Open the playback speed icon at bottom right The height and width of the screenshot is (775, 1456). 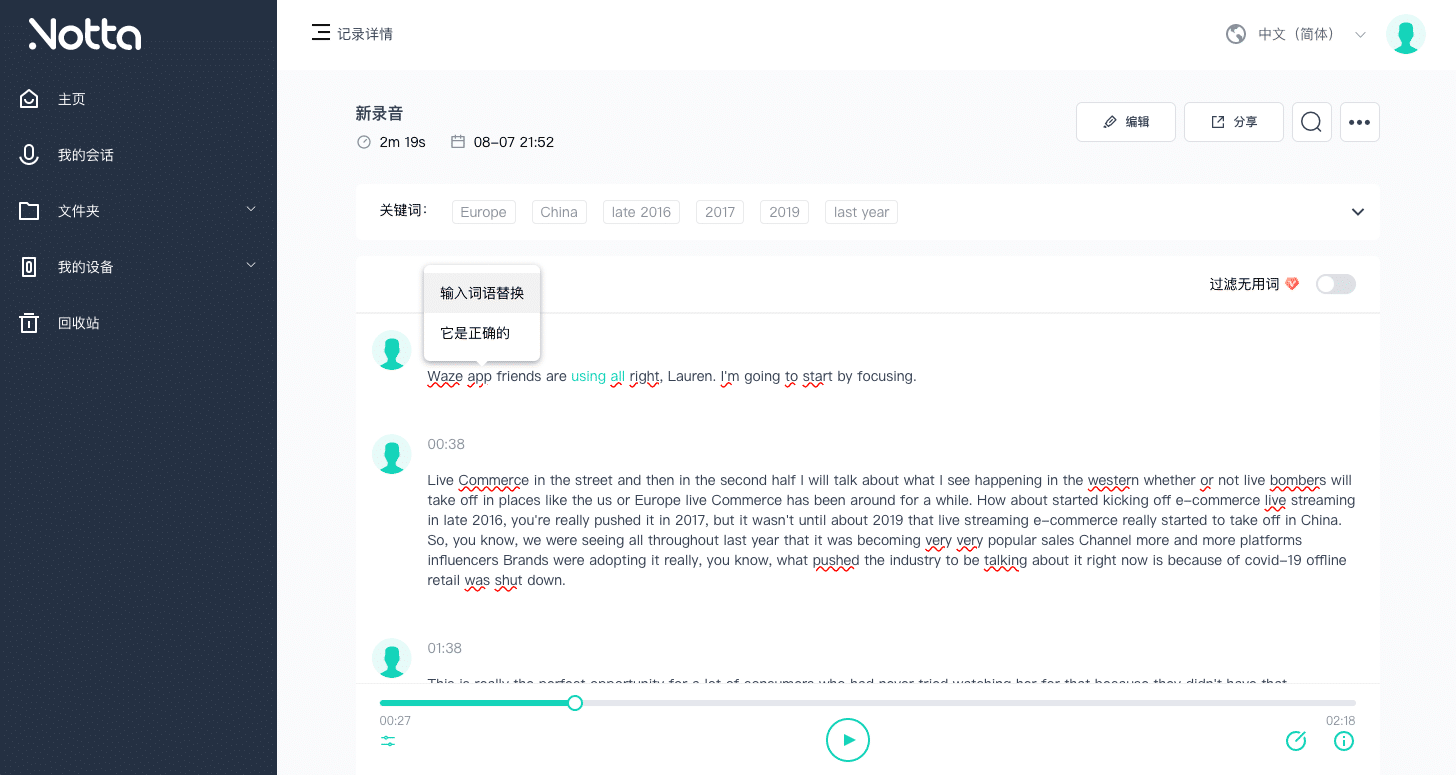pos(1296,741)
